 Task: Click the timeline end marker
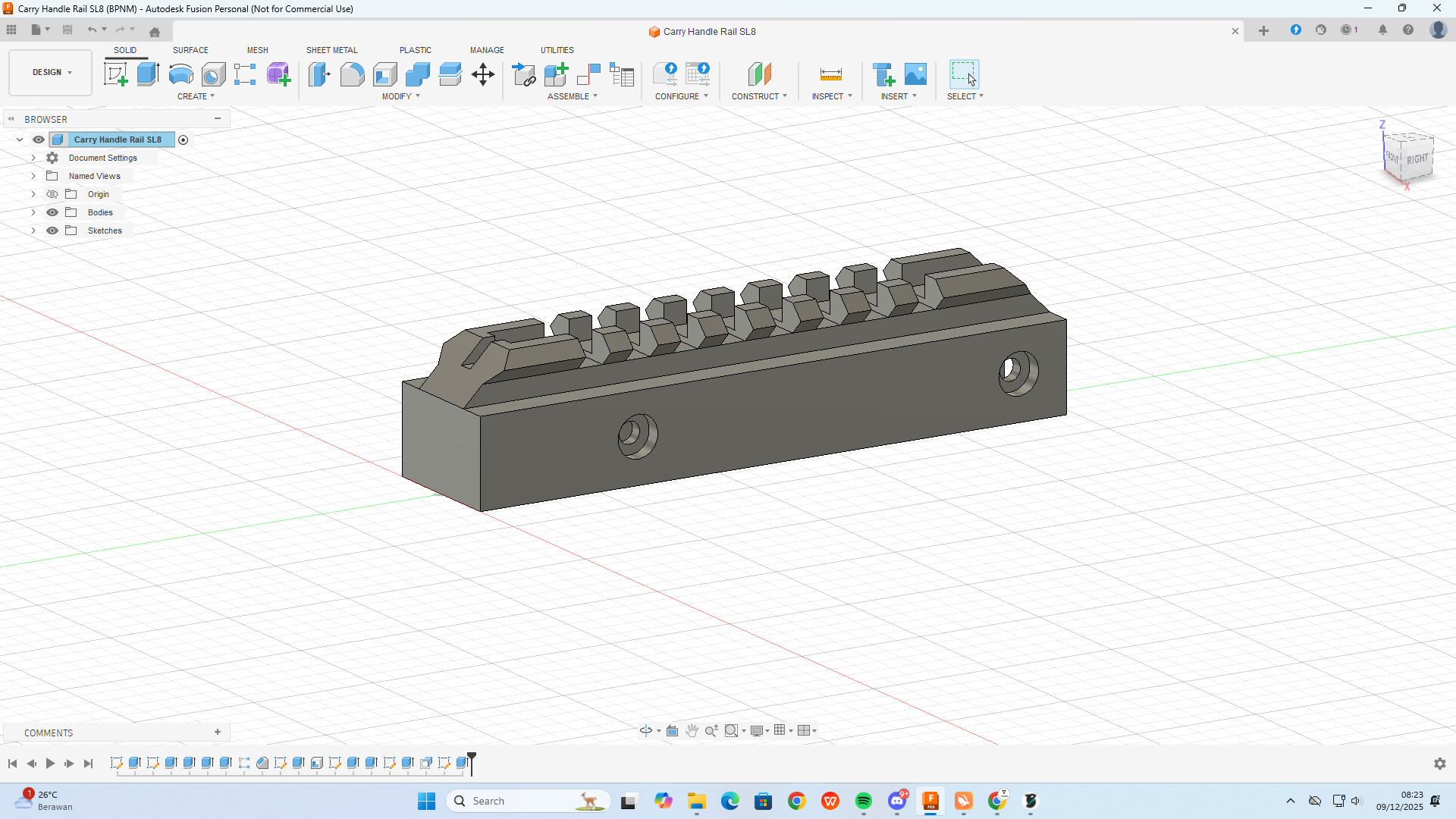point(472,762)
